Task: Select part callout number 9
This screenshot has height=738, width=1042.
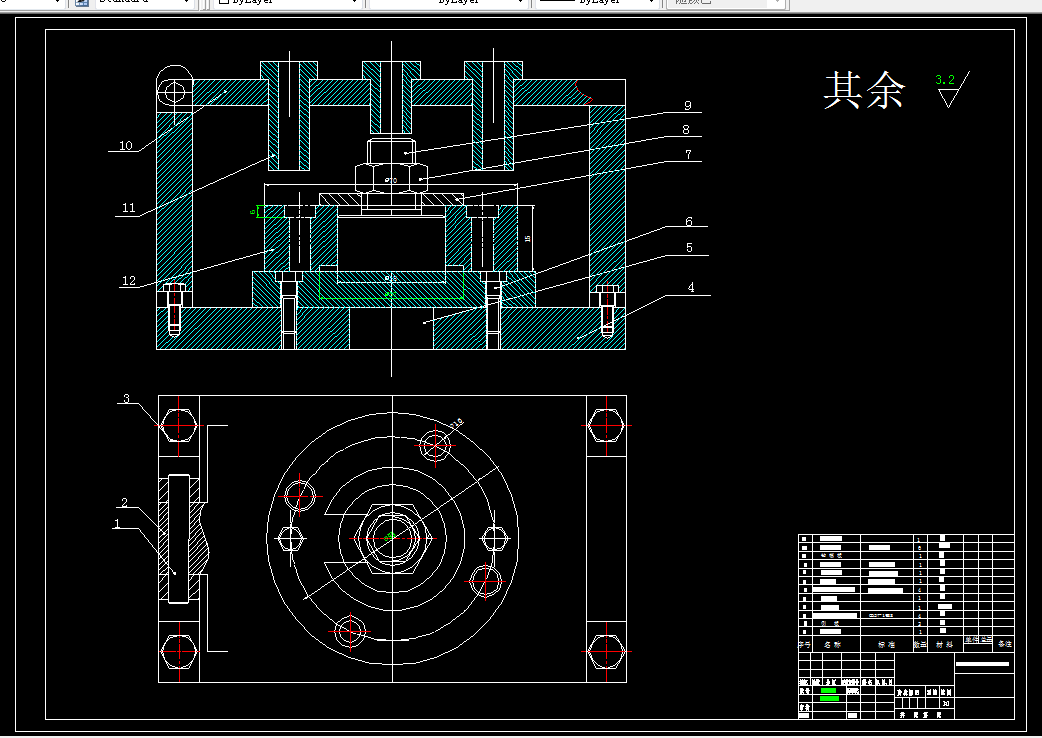Action: [688, 105]
